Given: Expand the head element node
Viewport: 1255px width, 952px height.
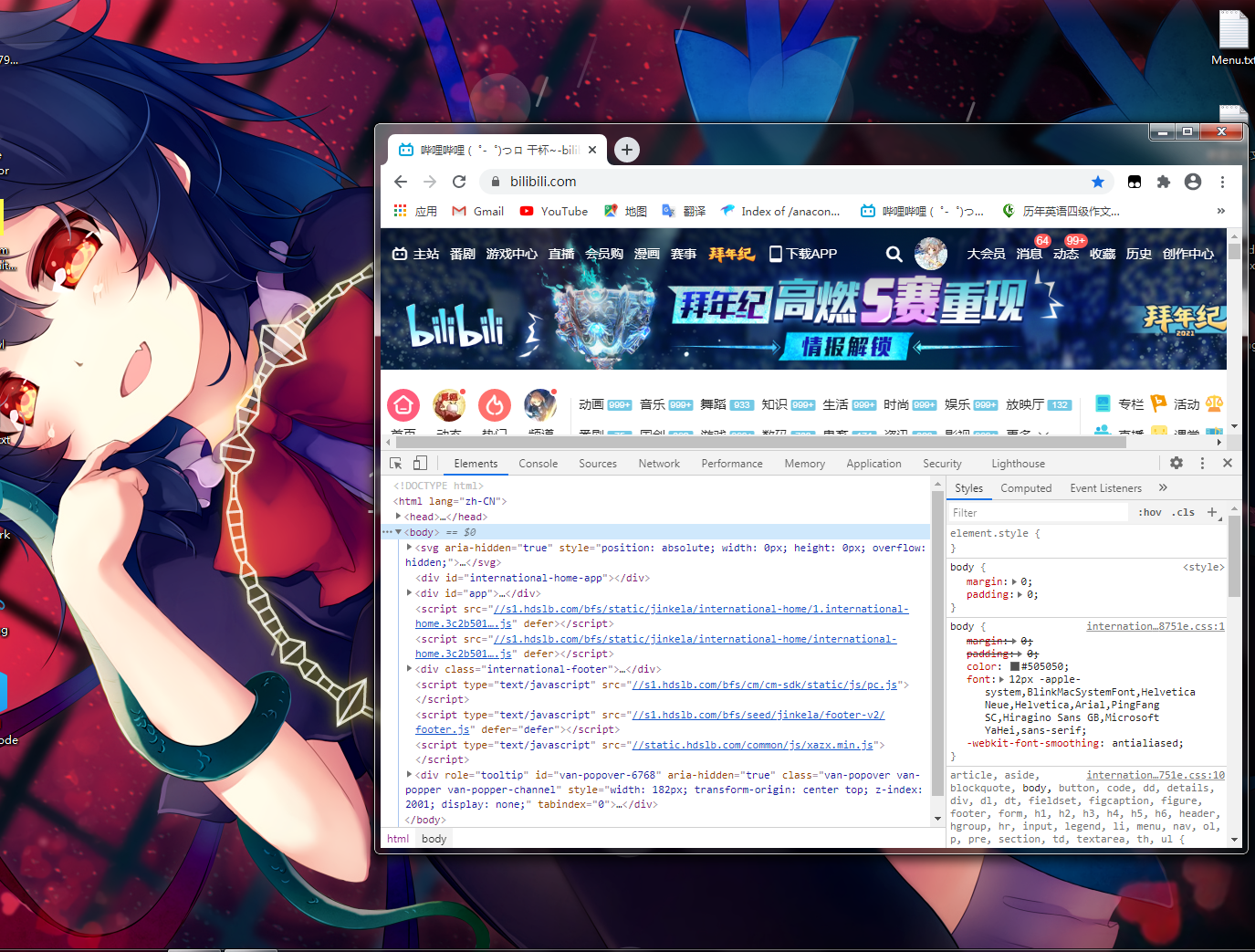Looking at the screenshot, I should [399, 517].
